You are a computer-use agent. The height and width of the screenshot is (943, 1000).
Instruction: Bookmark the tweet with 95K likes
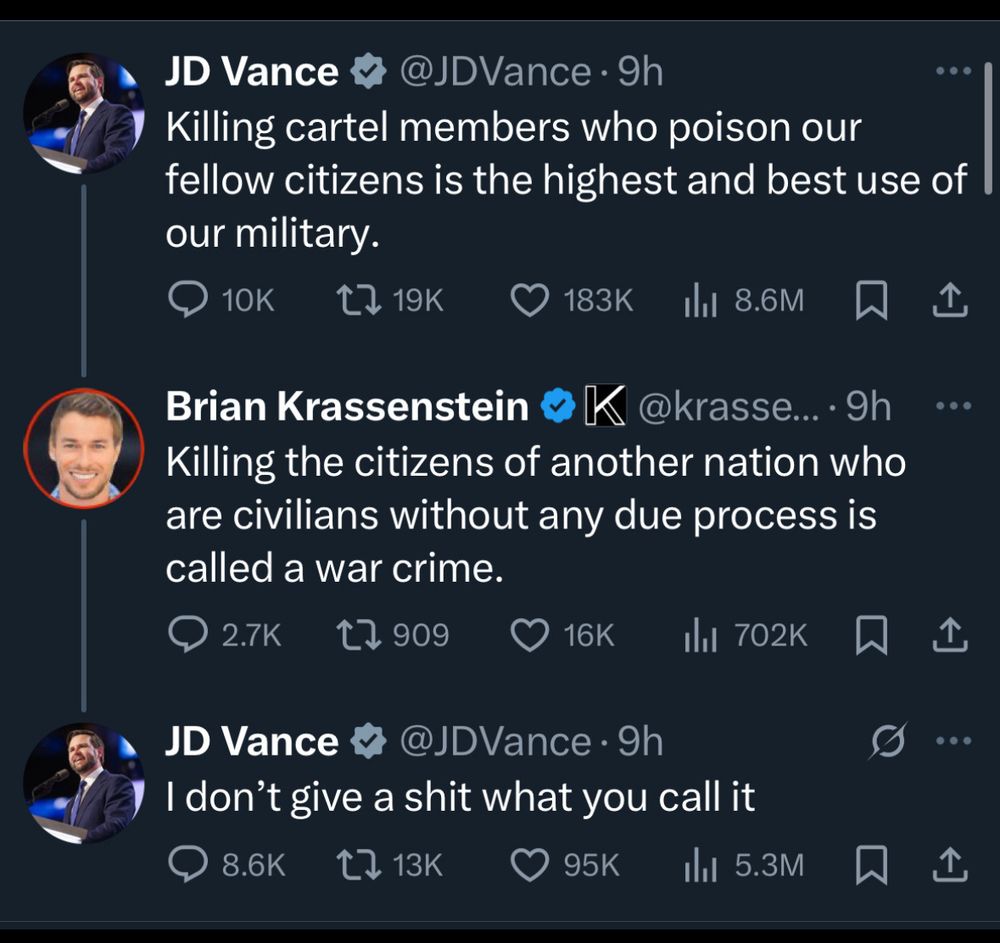(871, 865)
